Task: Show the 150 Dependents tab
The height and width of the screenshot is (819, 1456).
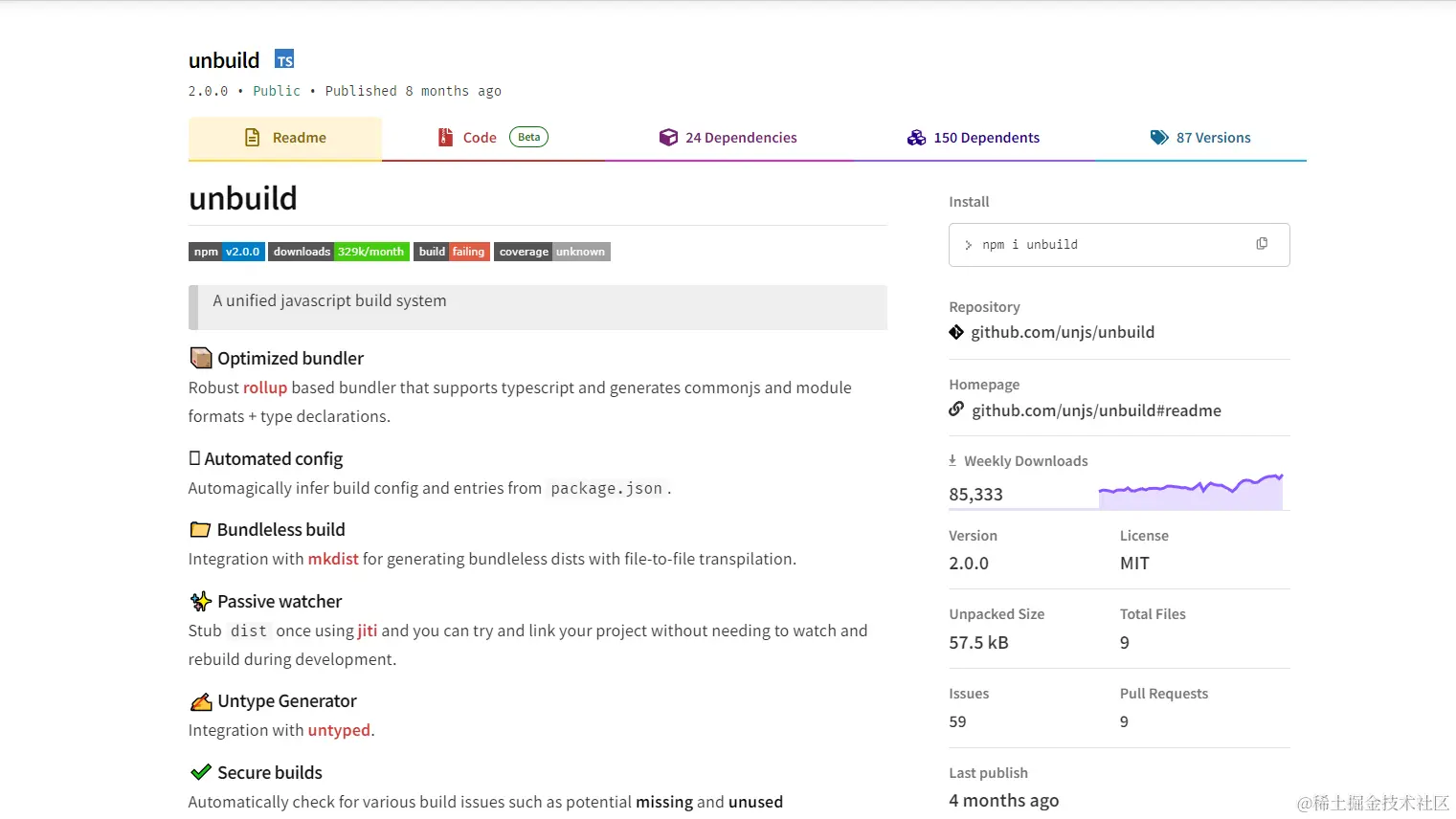Action: [x=973, y=138]
